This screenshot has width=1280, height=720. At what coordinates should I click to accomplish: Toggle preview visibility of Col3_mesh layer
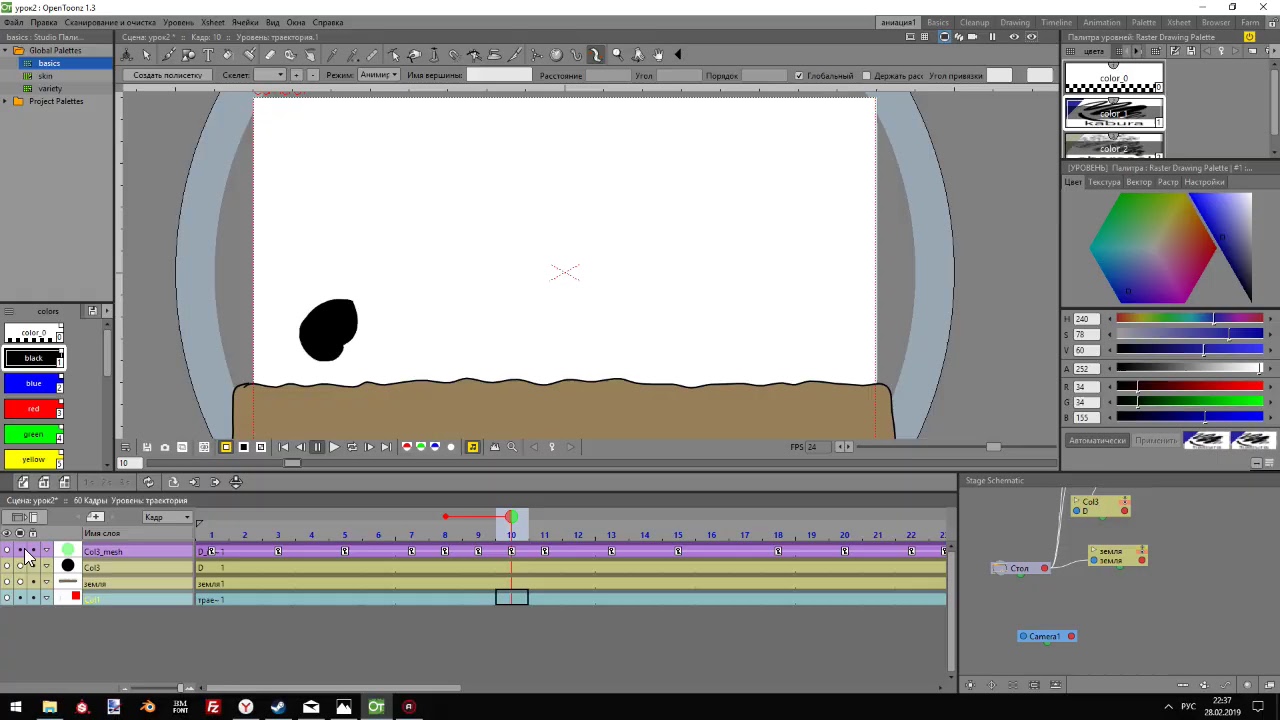[x=7, y=551]
